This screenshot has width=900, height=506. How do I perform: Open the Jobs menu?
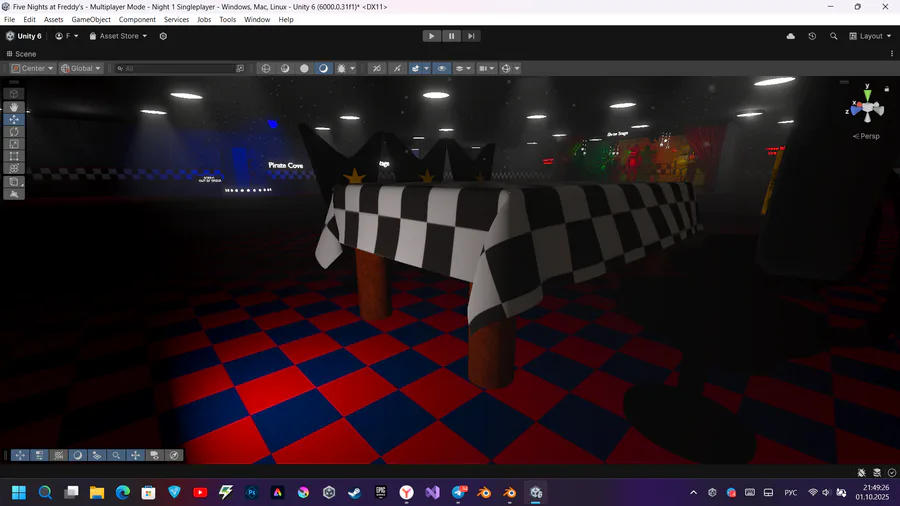[x=204, y=20]
